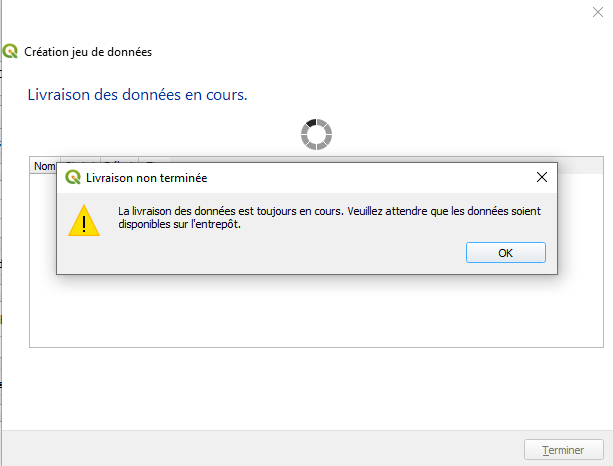Click the Livraison non terminée title text
This screenshot has height=466, width=613.
147,178
